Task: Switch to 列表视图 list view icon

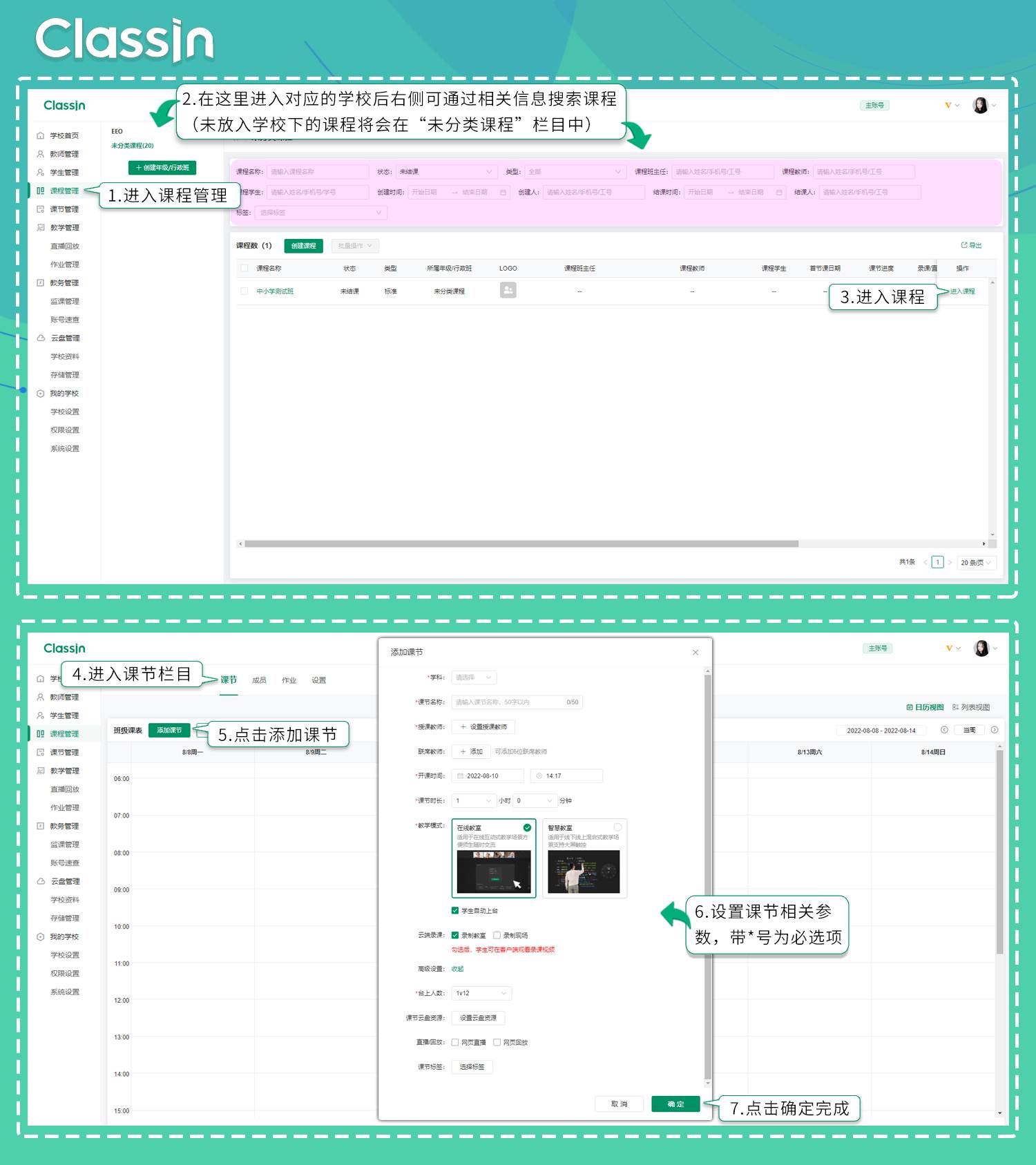Action: coord(955,707)
